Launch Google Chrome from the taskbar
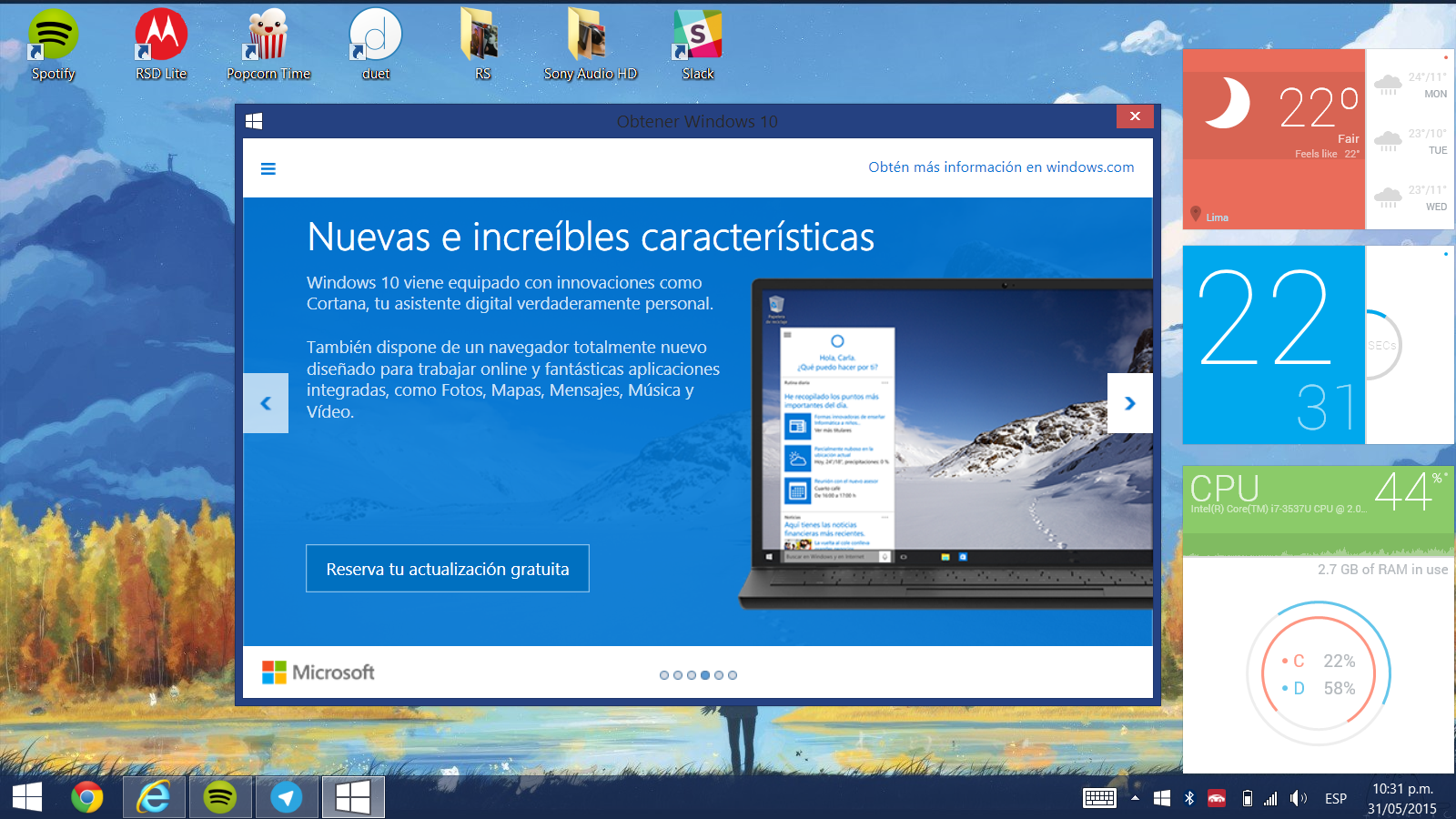 (x=87, y=797)
